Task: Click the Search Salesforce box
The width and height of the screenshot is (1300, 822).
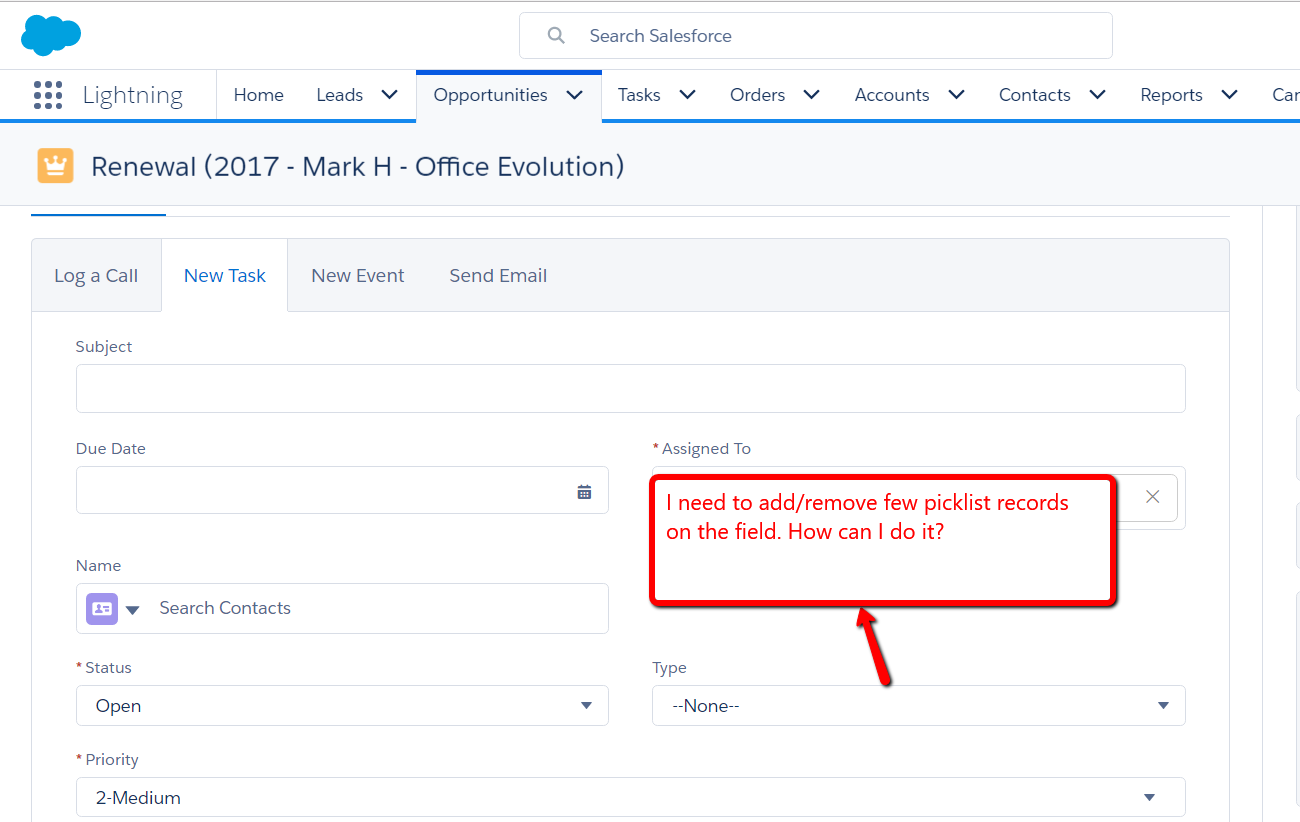Action: [816, 36]
